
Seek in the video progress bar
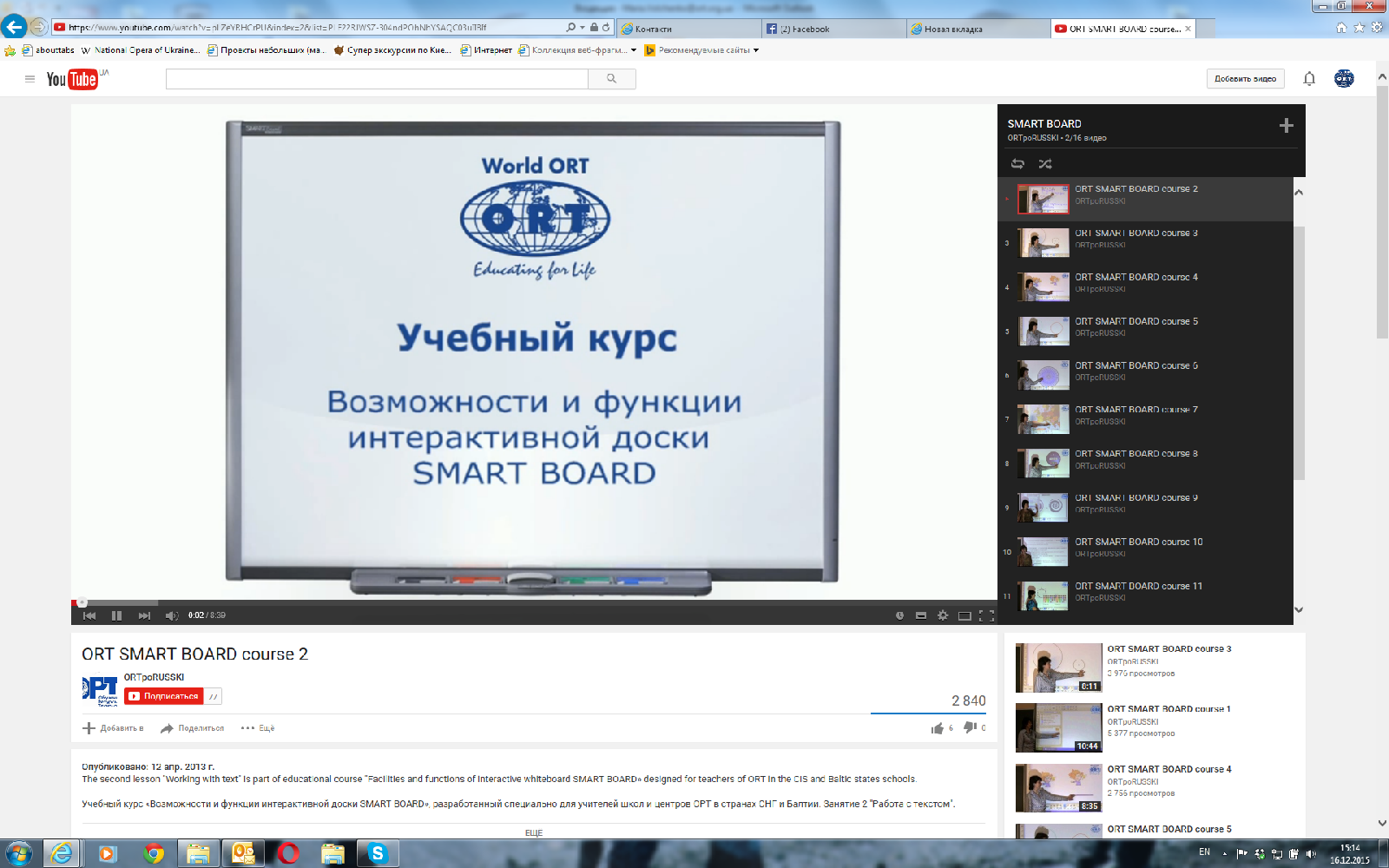pyautogui.click(x=534, y=602)
